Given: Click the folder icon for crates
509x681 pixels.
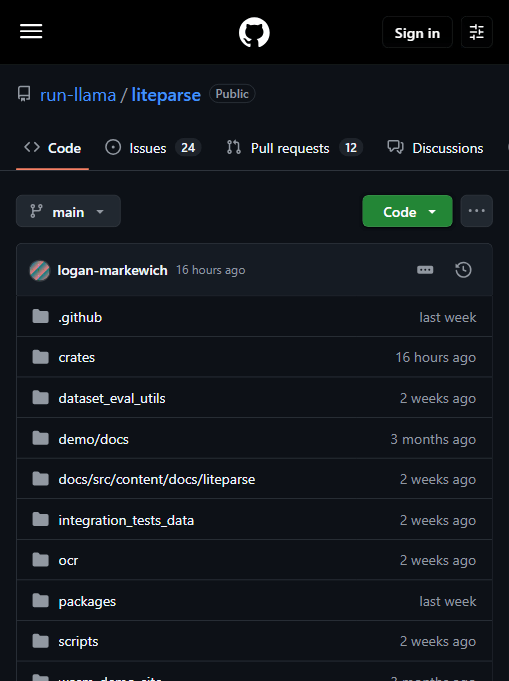Looking at the screenshot, I should point(40,357).
